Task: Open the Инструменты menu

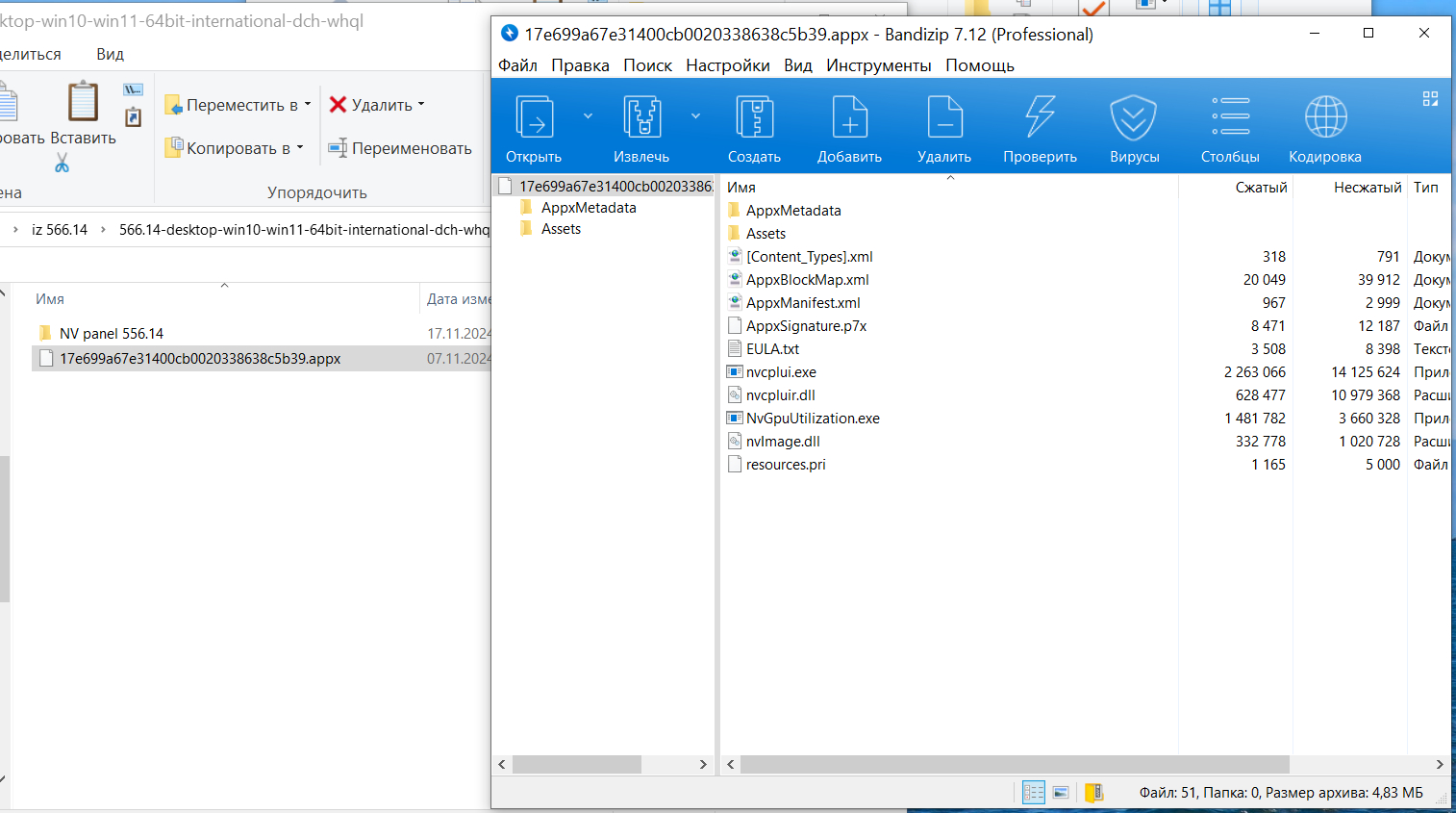Action: (879, 65)
